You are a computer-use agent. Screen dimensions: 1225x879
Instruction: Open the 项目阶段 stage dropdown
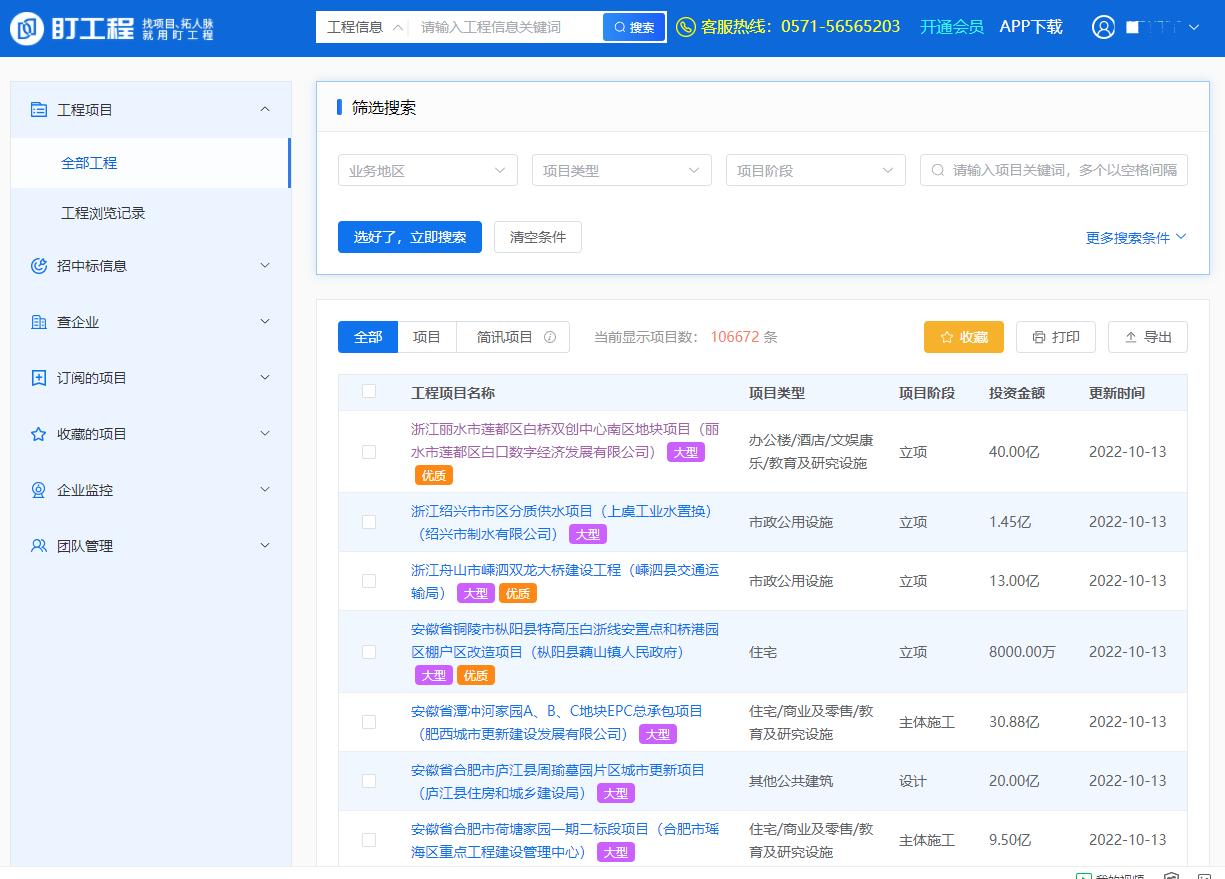815,170
